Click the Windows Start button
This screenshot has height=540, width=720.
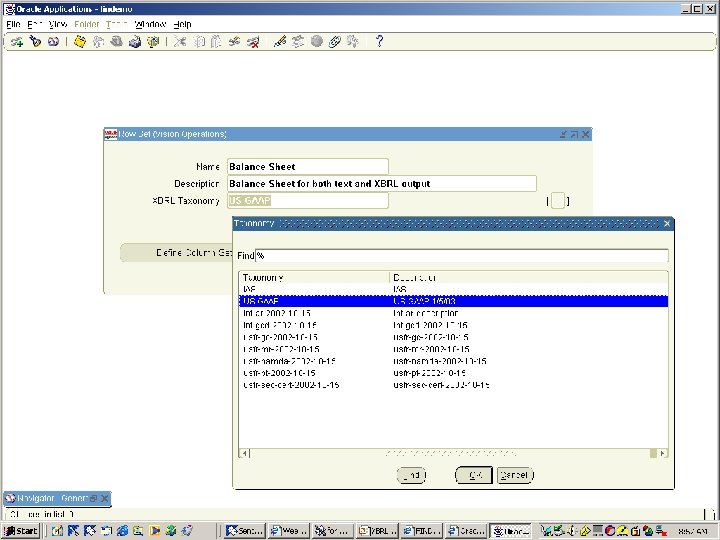[x=21, y=531]
